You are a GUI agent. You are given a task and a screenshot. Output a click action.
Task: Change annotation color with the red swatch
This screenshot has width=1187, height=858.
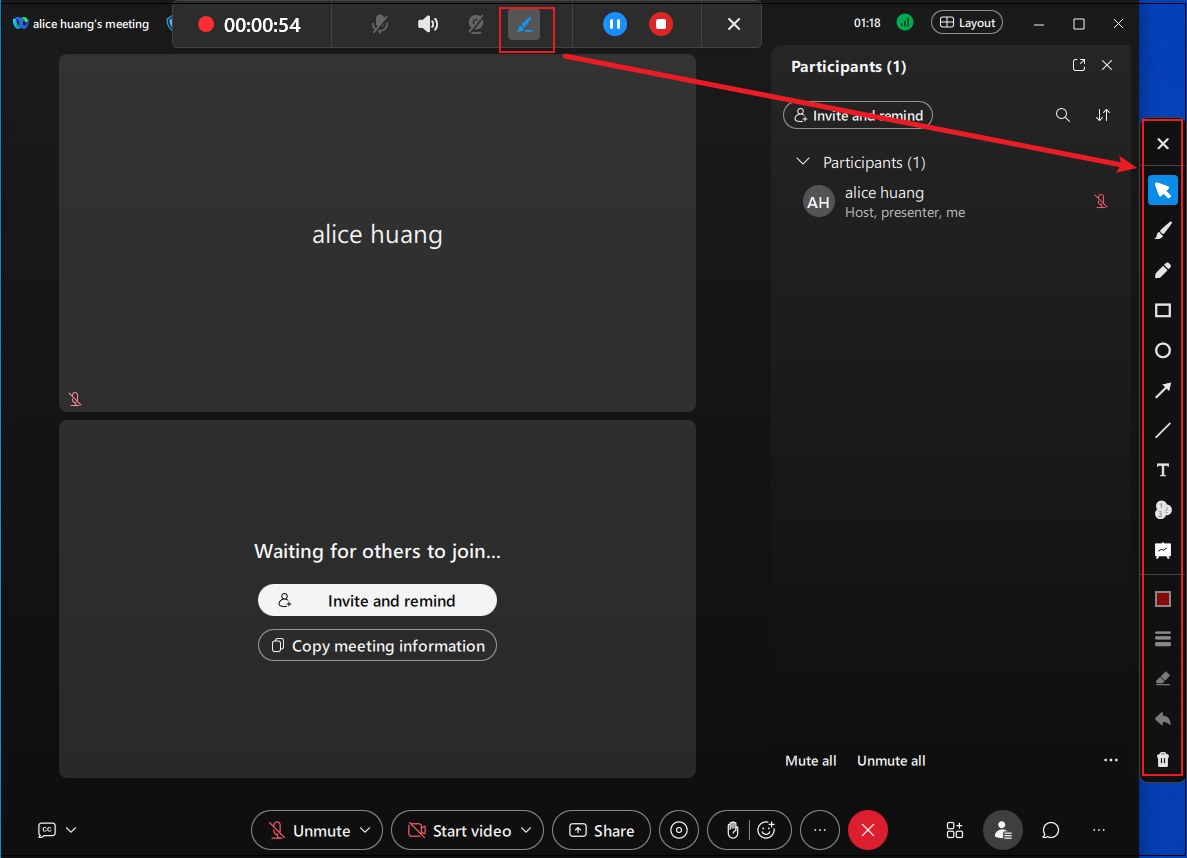click(1162, 598)
